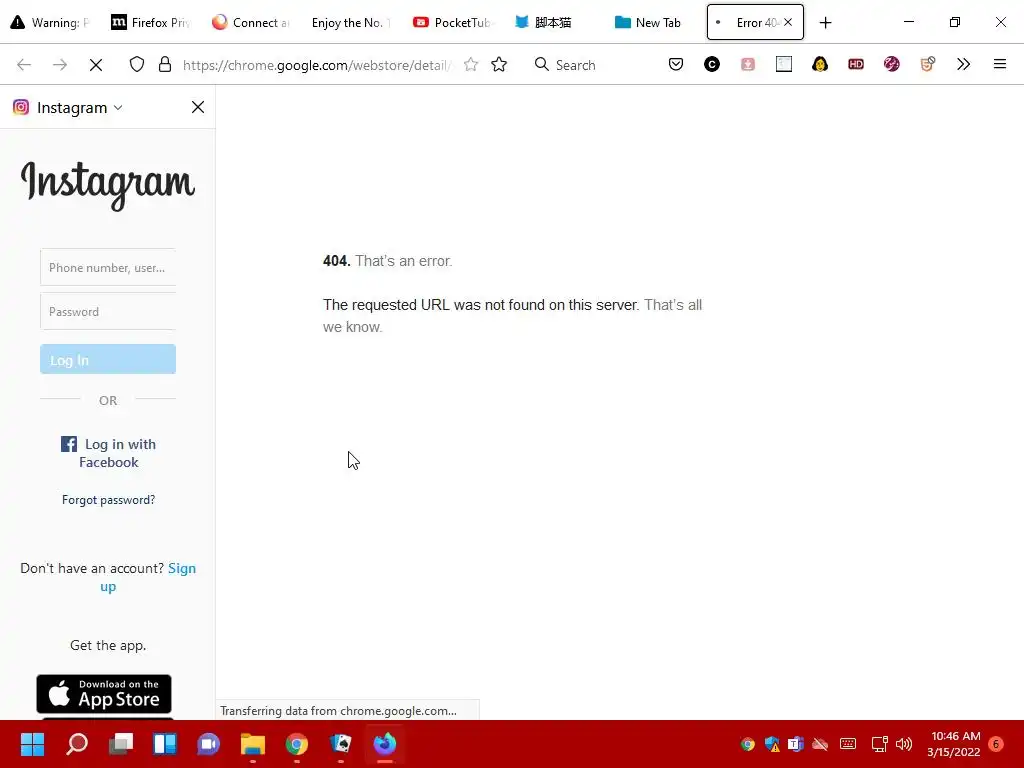Switch to the Connect tab

[x=251, y=22]
